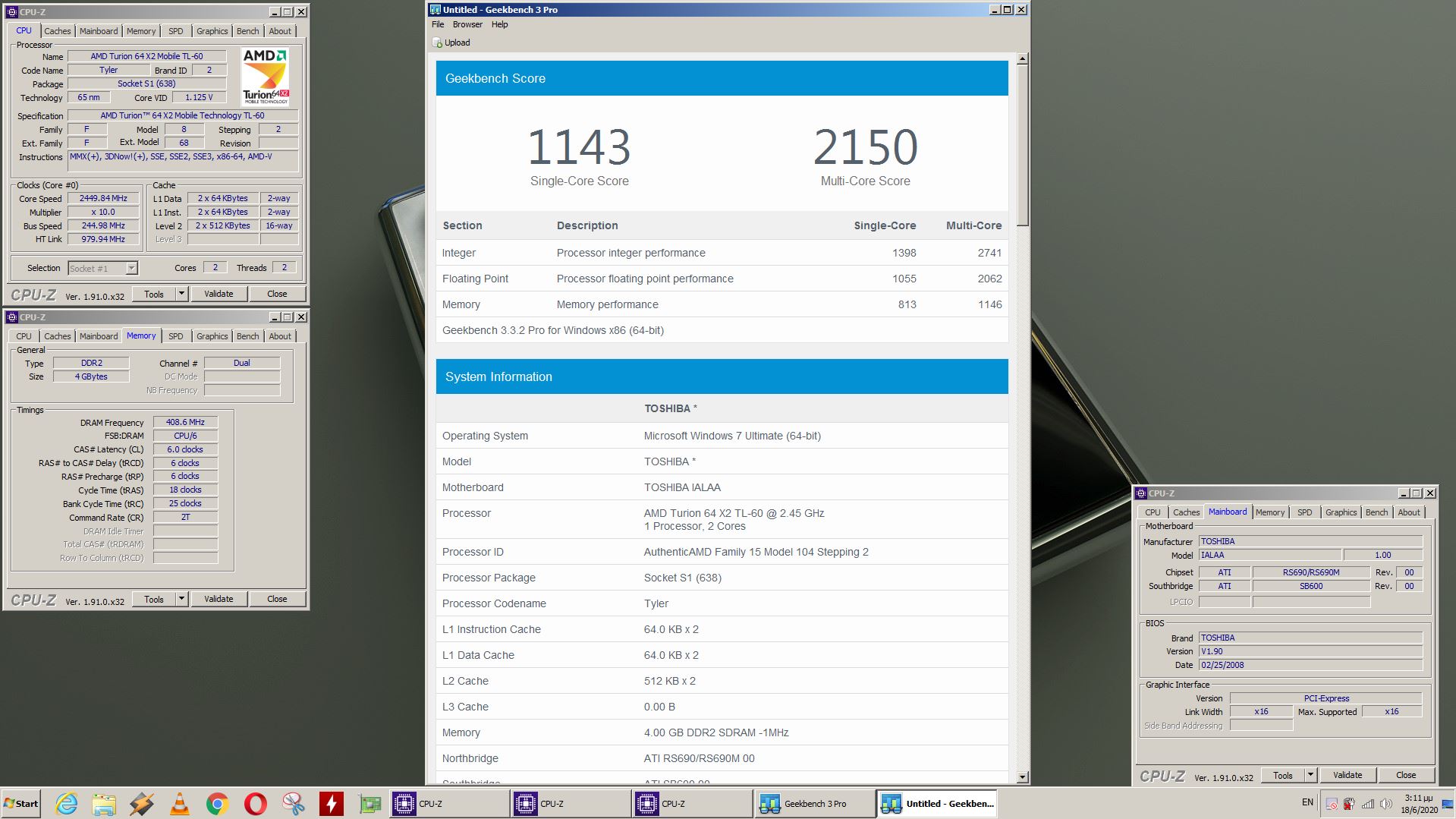Click Upload text in Geekbench toolbar
Screen dimensions: 1456x819
click(x=457, y=43)
